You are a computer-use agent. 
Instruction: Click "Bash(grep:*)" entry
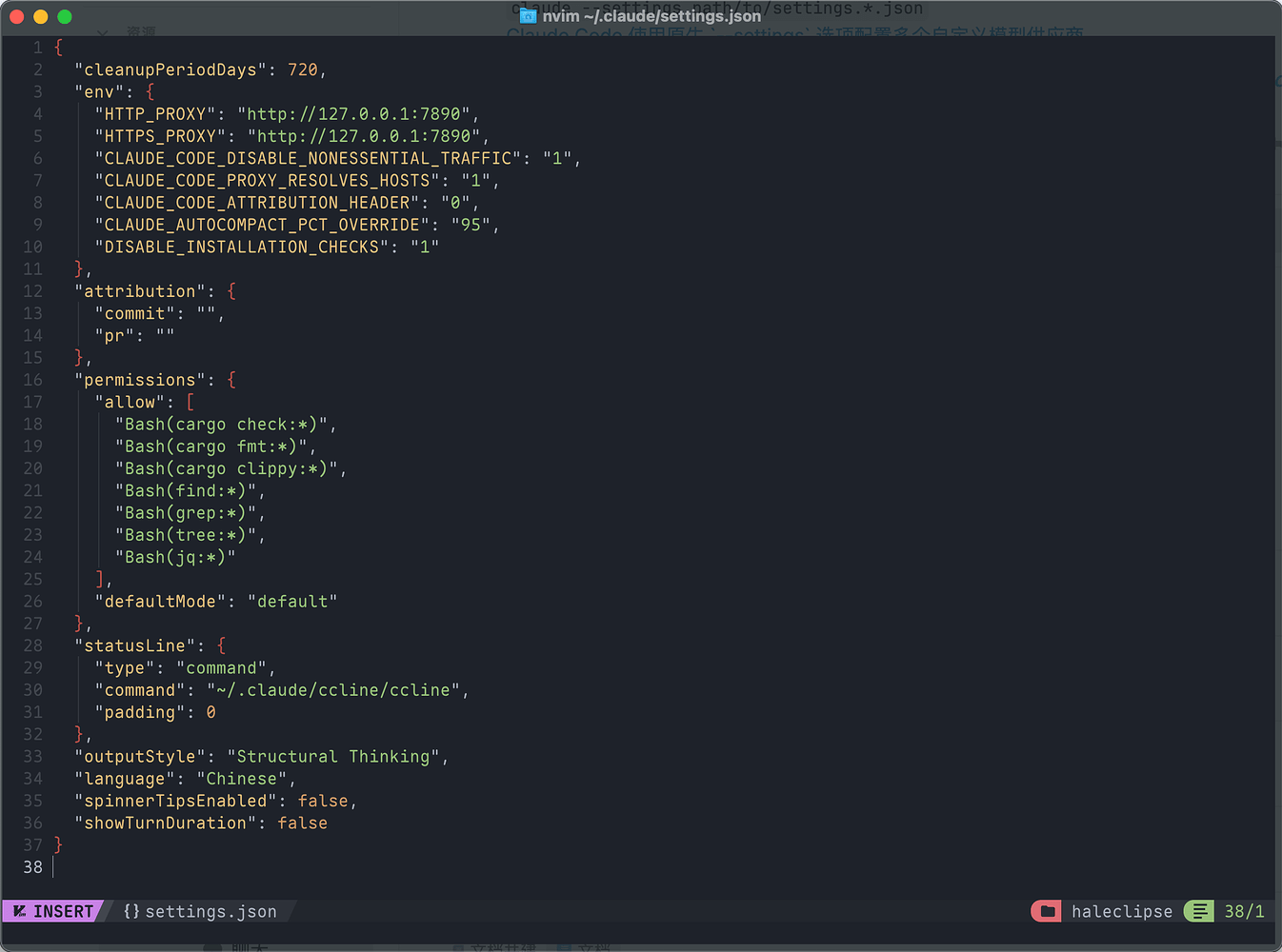point(186,512)
